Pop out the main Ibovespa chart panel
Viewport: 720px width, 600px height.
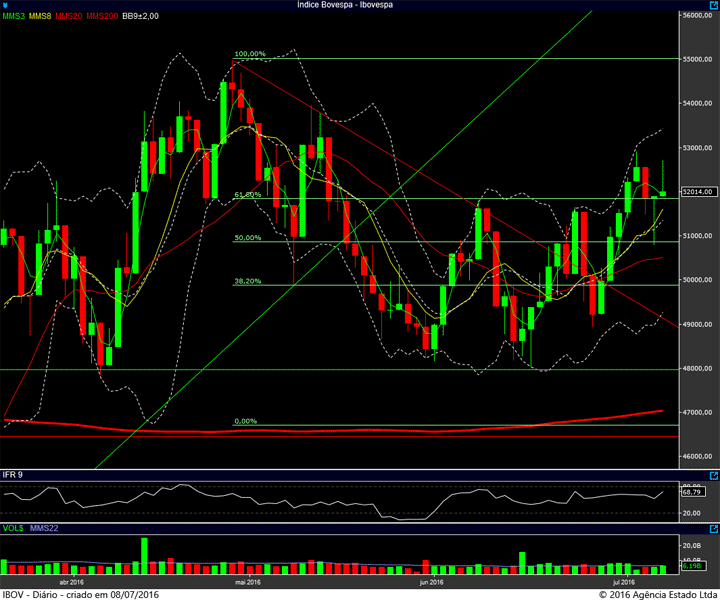click(x=714, y=5)
